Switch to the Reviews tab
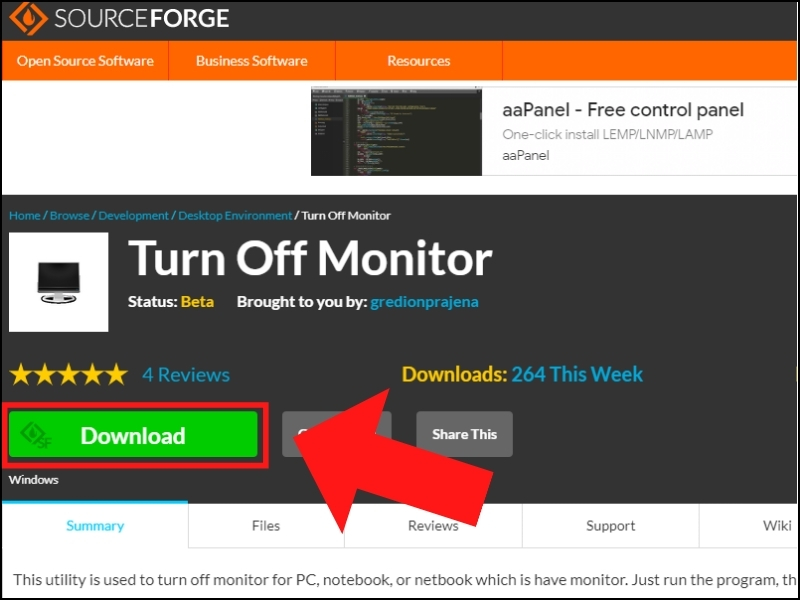 click(x=433, y=526)
